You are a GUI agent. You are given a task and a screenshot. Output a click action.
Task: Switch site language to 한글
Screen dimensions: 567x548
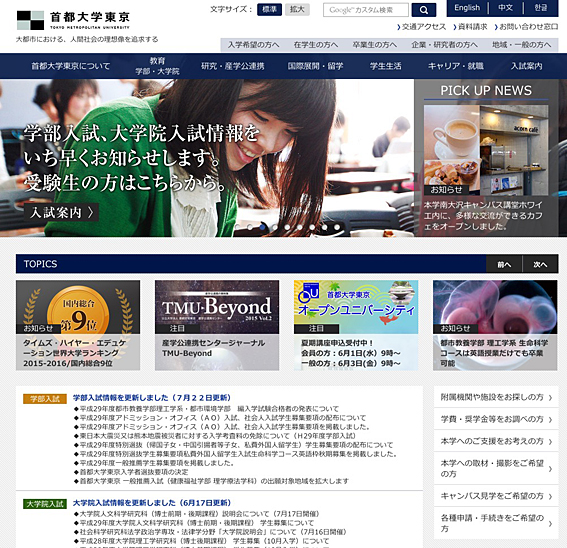pyautogui.click(x=541, y=8)
